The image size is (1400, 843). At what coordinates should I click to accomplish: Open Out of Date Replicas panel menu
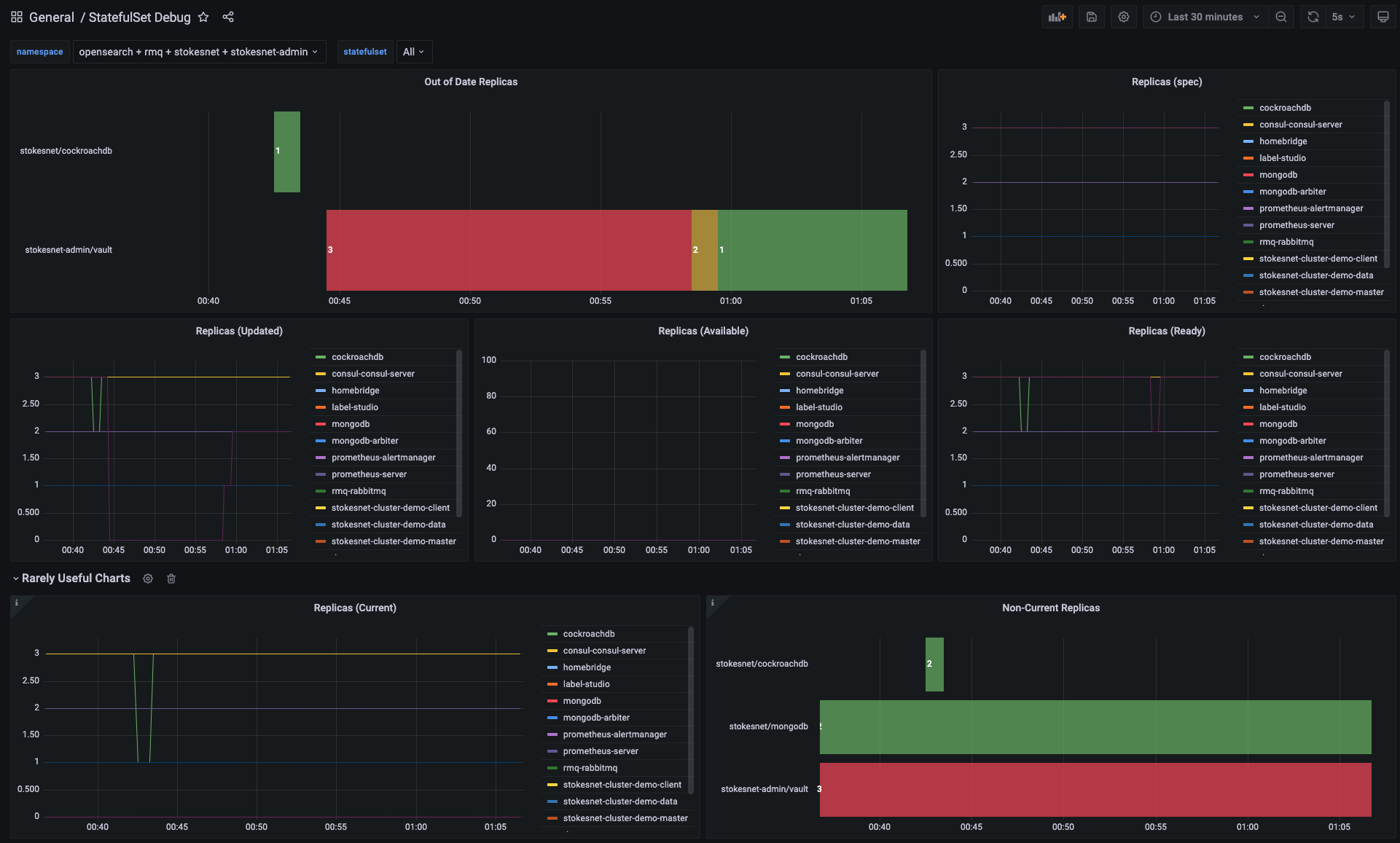[471, 82]
